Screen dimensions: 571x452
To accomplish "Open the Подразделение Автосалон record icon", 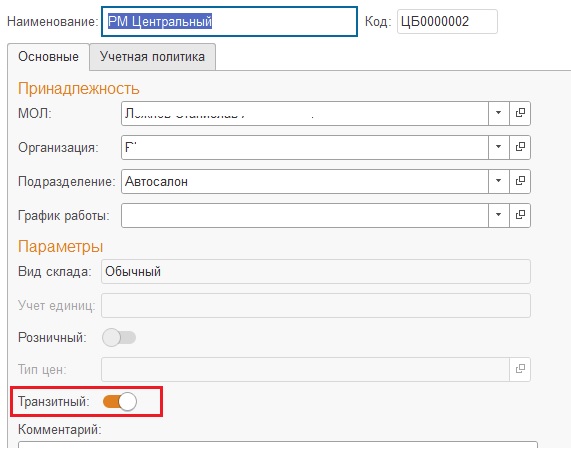I will [x=520, y=181].
